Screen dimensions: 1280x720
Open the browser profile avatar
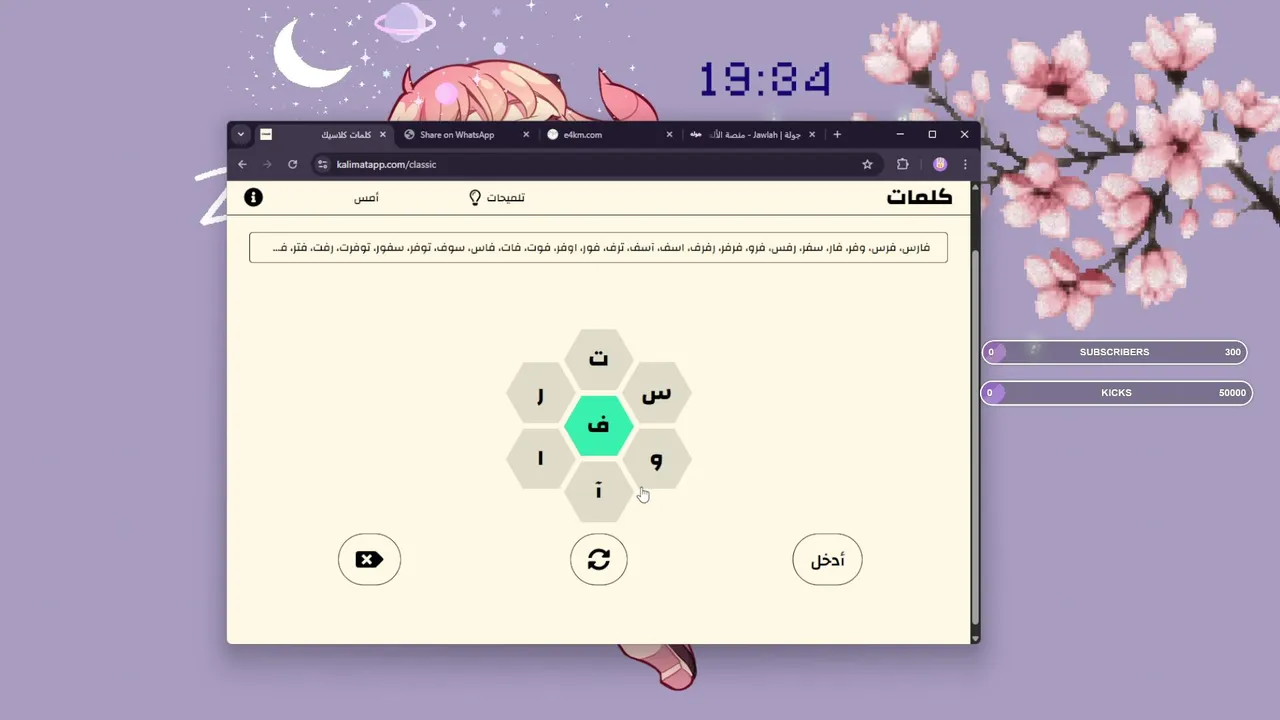click(x=940, y=164)
